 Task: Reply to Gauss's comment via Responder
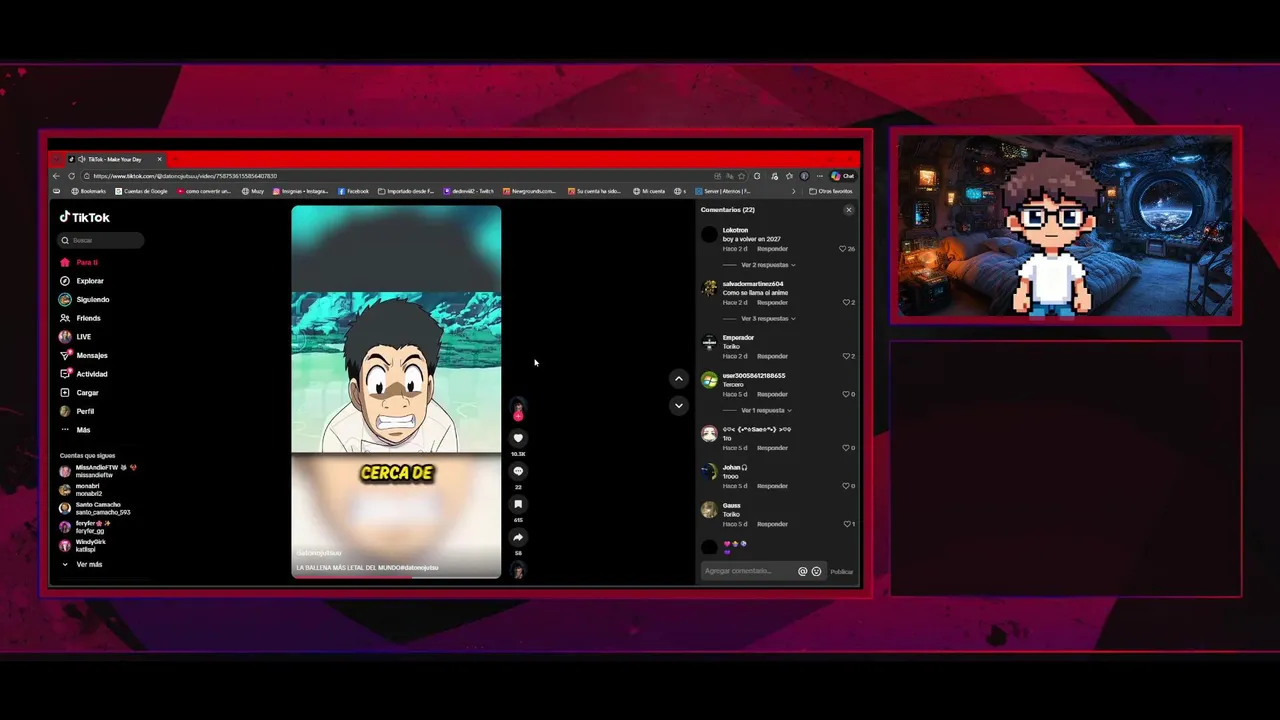tap(772, 524)
